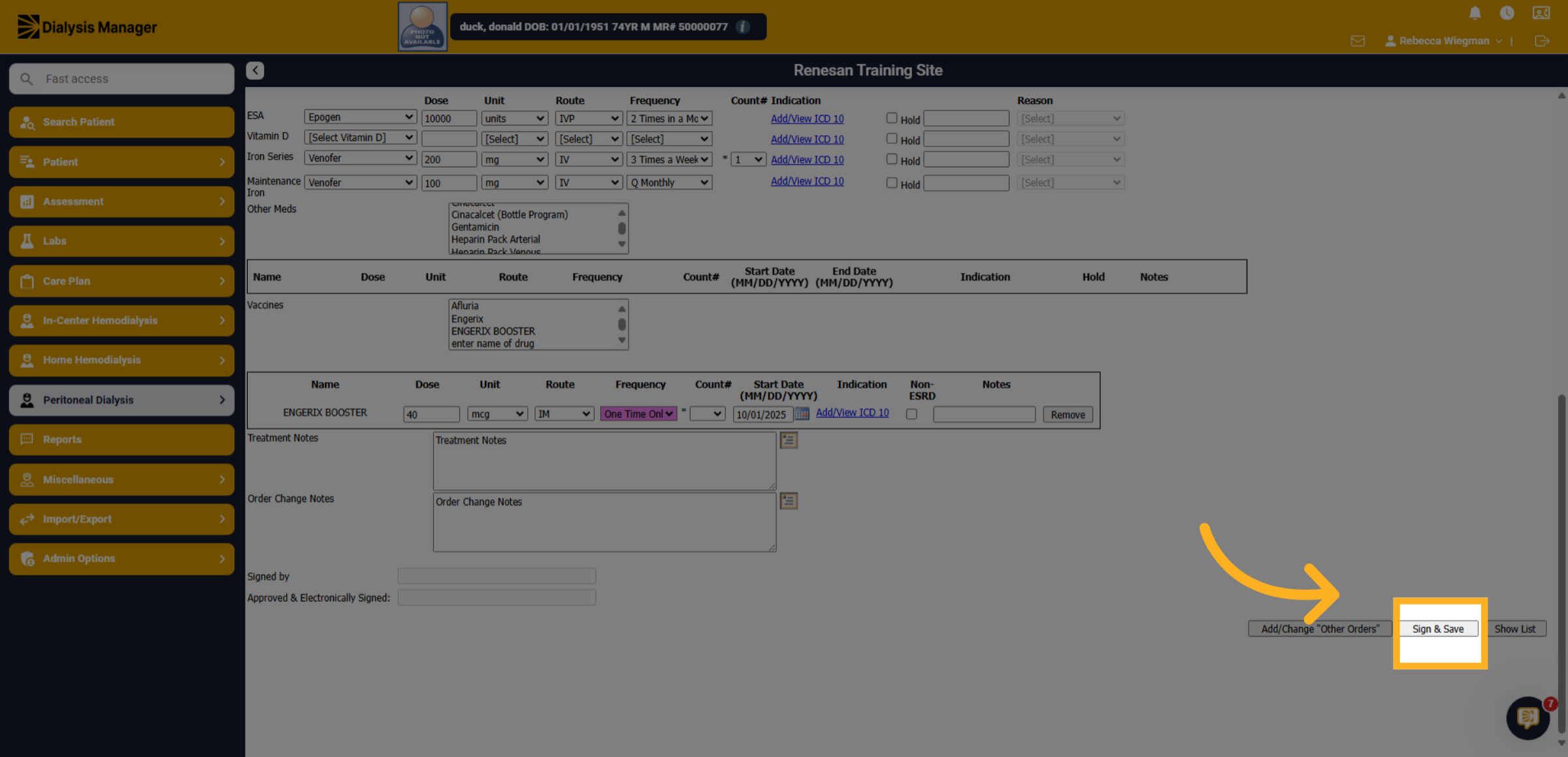Viewport: 1568px width, 757px height.
Task: Click the Vaccines list scrollbar
Action: (x=622, y=325)
